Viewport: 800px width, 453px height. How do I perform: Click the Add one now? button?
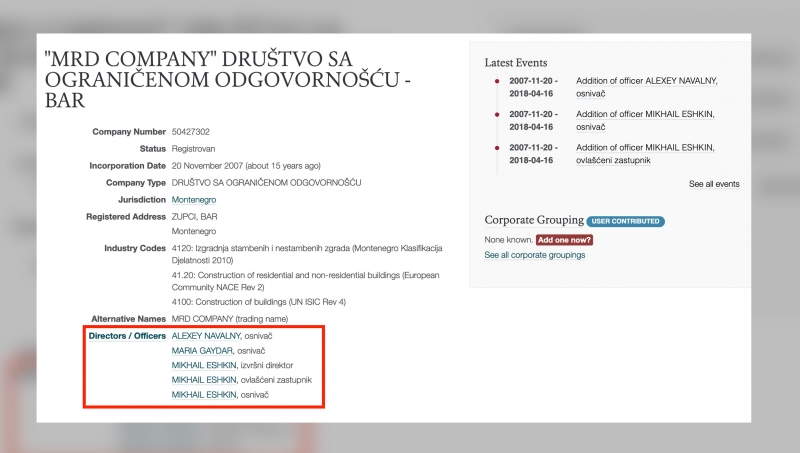(x=564, y=240)
